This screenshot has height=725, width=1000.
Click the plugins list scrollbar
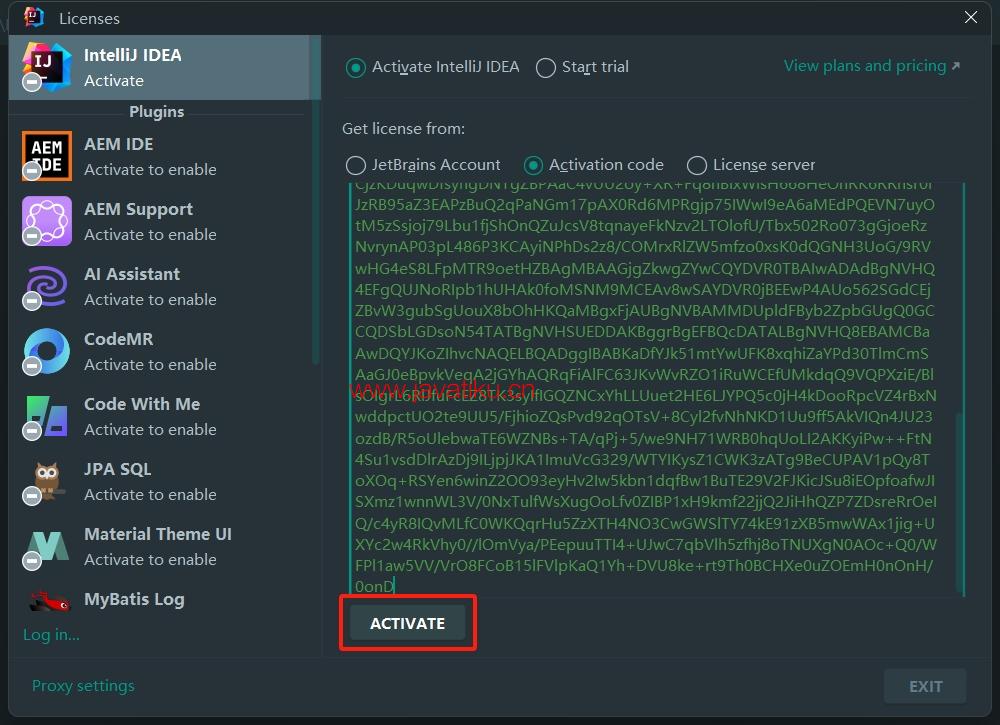tap(315, 200)
